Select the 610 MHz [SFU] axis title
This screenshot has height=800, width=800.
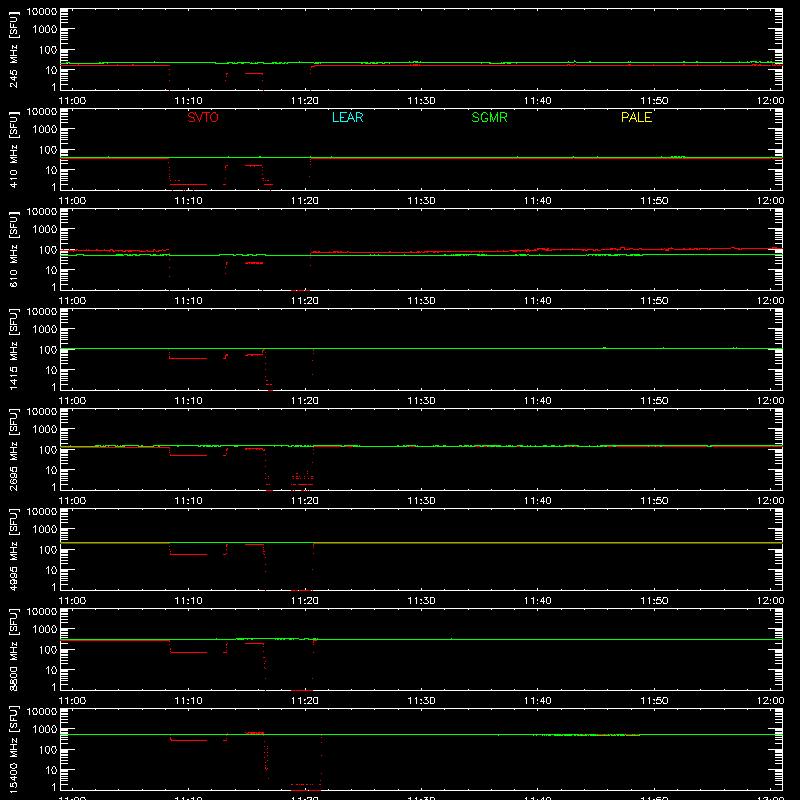point(14,250)
